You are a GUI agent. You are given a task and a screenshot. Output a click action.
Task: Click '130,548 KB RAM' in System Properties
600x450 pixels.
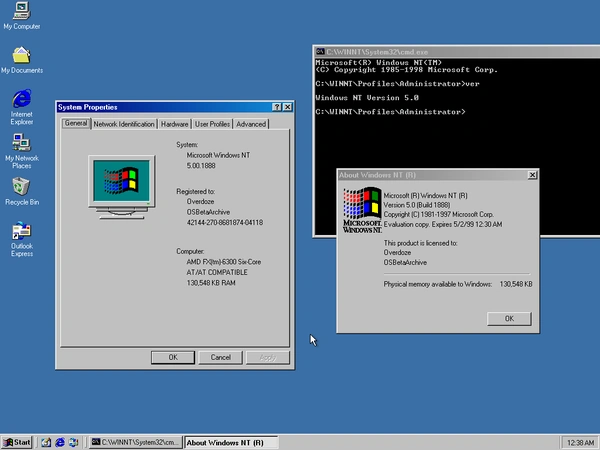(x=211, y=283)
